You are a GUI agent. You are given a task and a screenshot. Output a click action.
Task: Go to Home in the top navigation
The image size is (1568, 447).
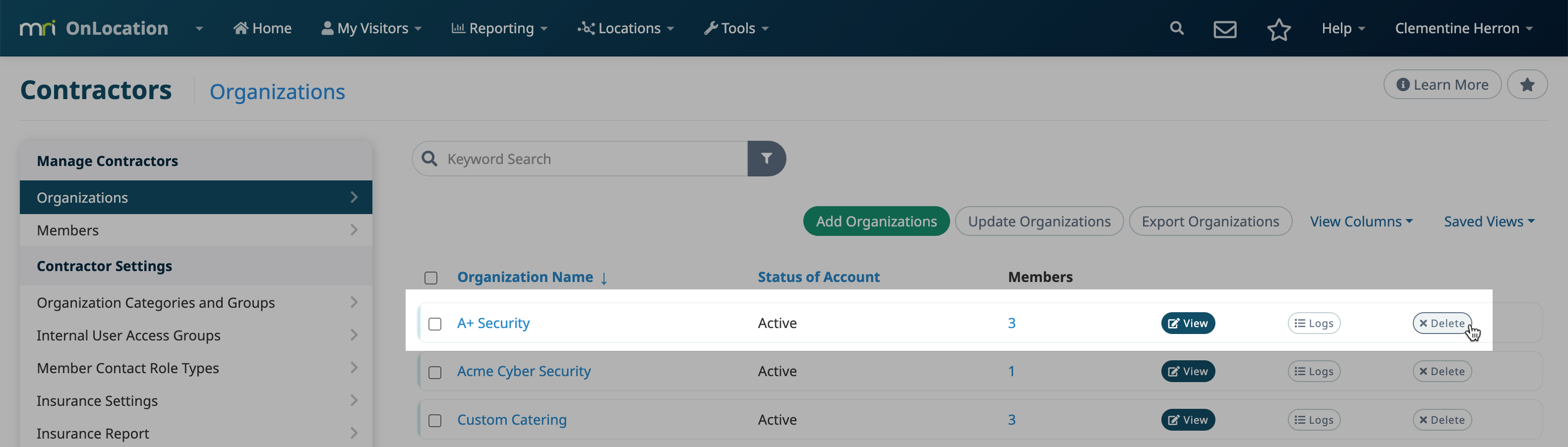(262, 28)
